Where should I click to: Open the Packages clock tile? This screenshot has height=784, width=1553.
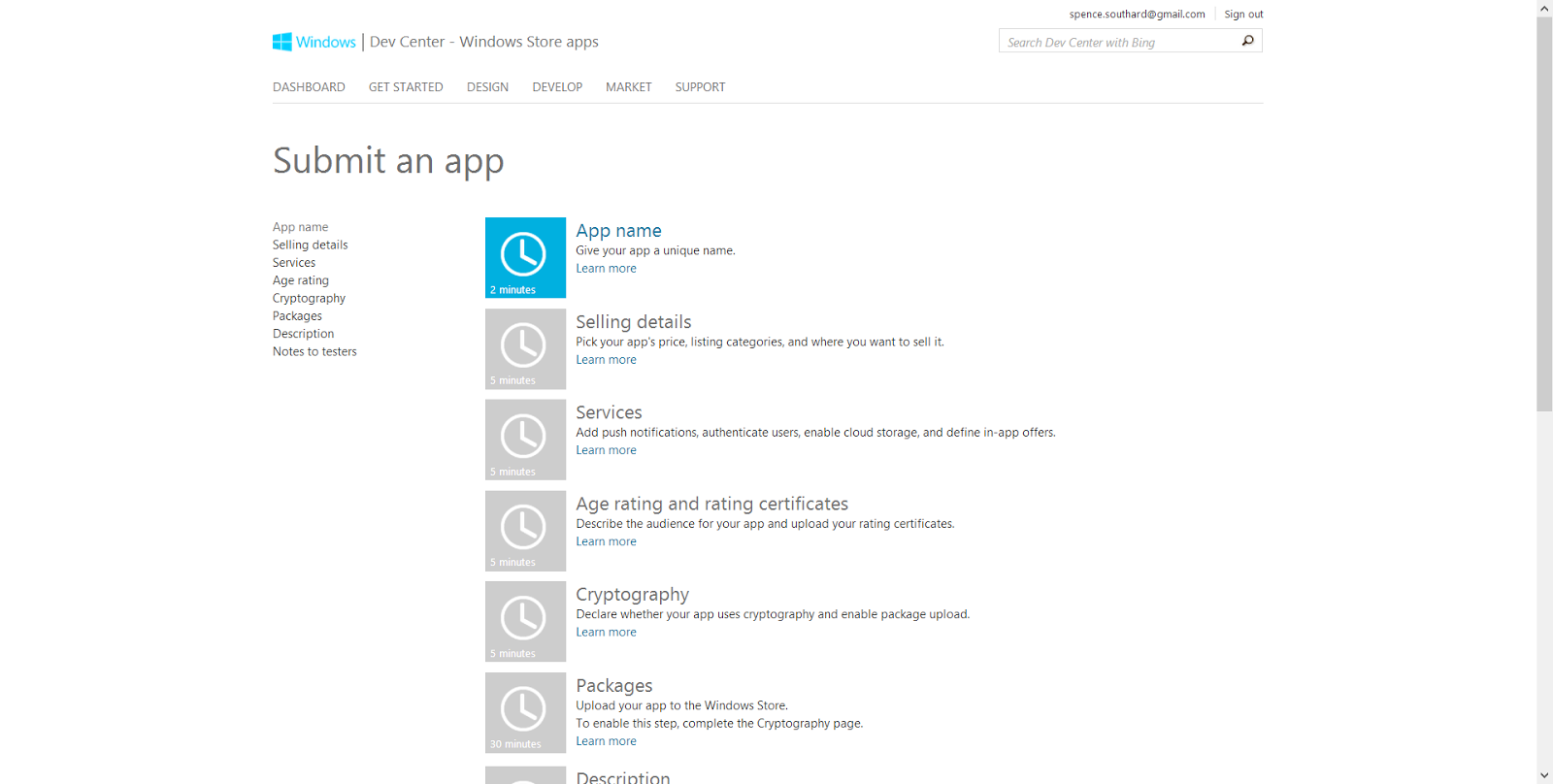pos(525,712)
